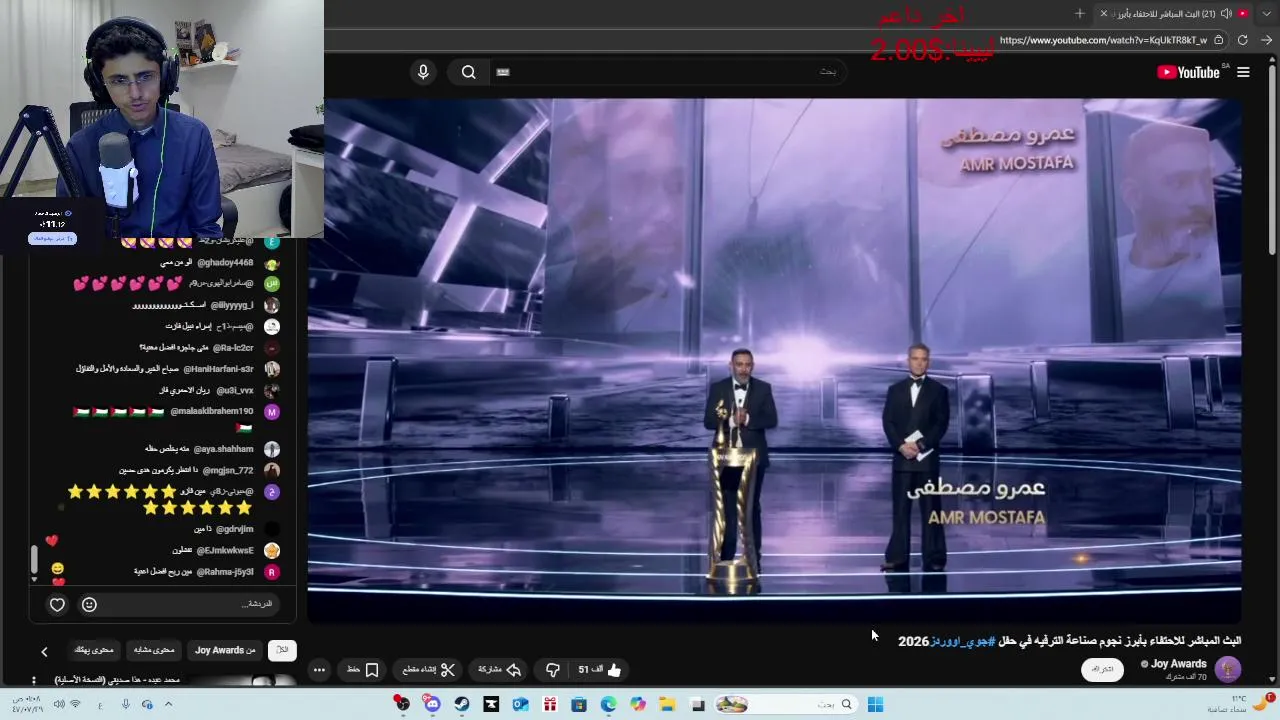The height and width of the screenshot is (720, 1280).
Task: Click the @aya.shahham chat message
Action: pyautogui.click(x=199, y=449)
